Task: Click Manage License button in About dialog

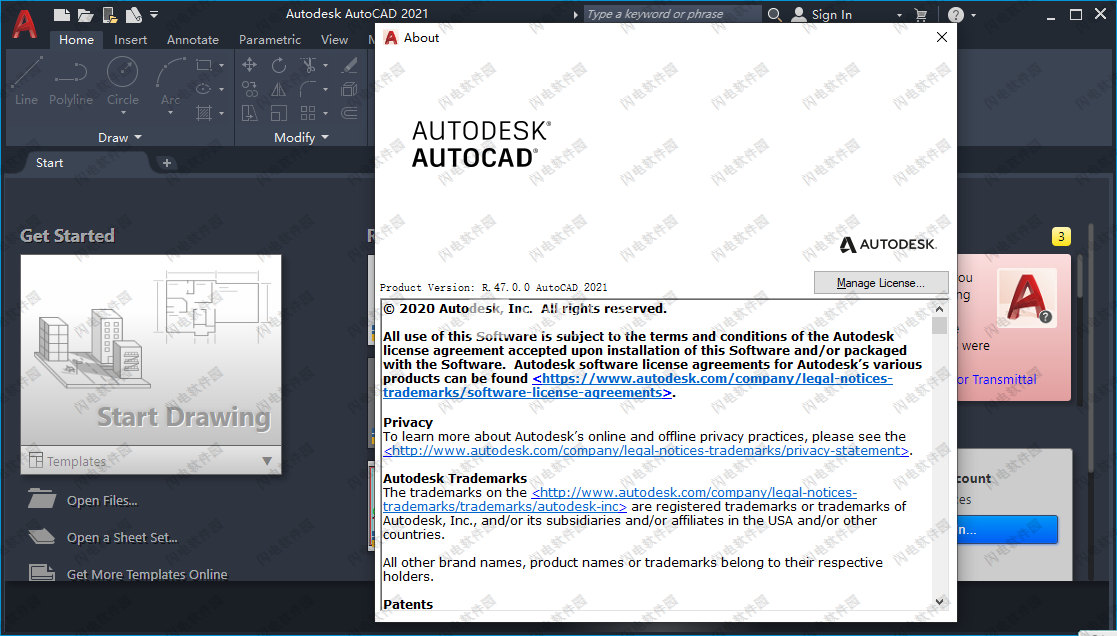Action: (881, 283)
